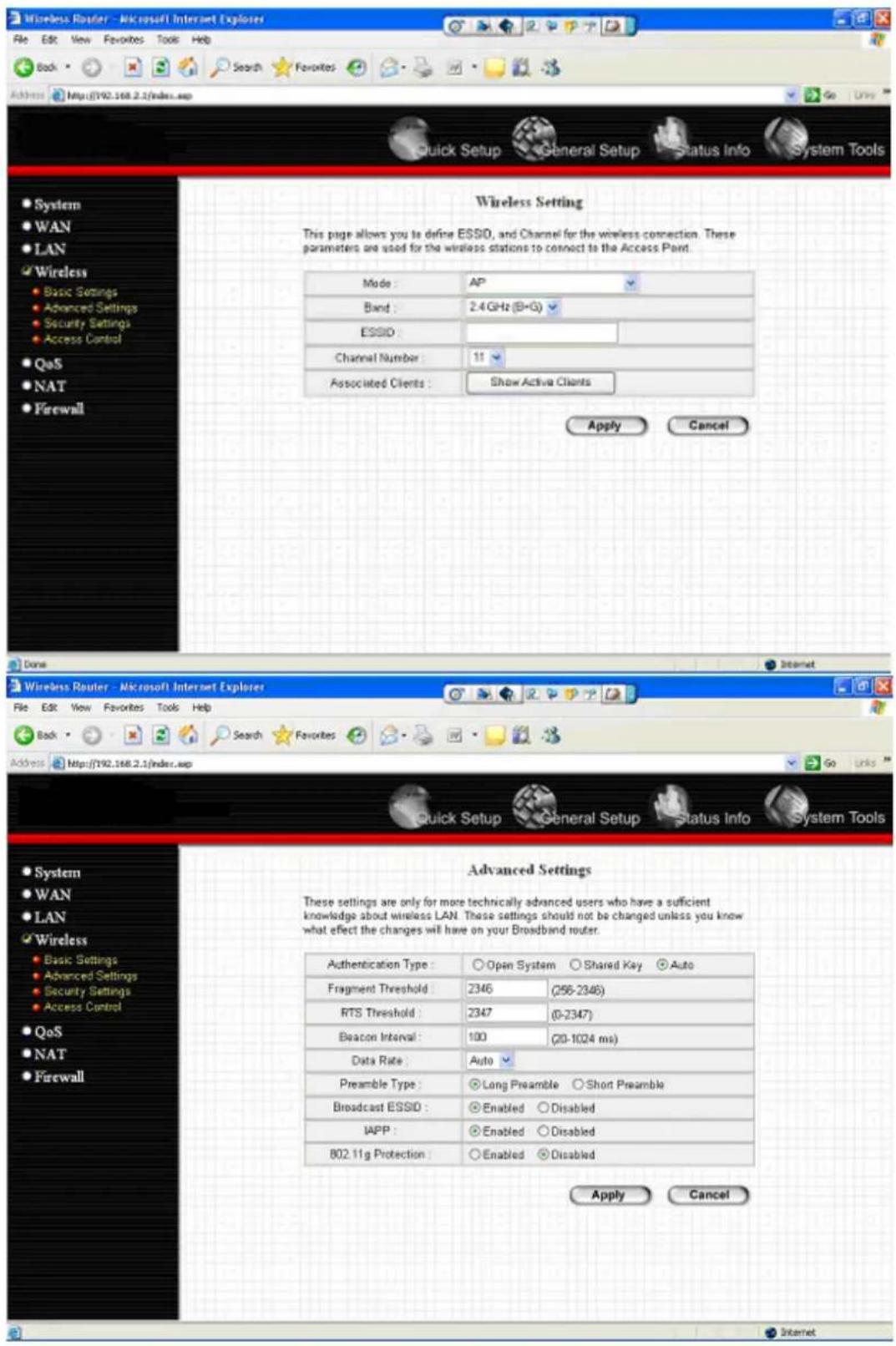Viewport: 896px width, 1346px height.
Task: Expand address bar dropdown in lower window
Action: tap(792, 763)
